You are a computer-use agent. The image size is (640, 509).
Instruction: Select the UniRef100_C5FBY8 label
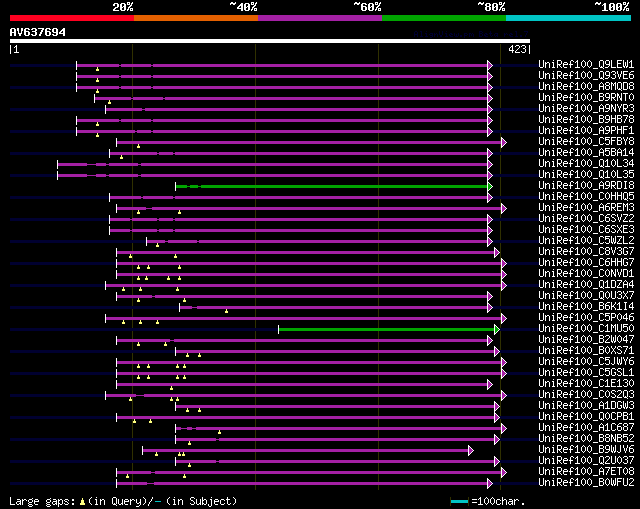(x=586, y=142)
